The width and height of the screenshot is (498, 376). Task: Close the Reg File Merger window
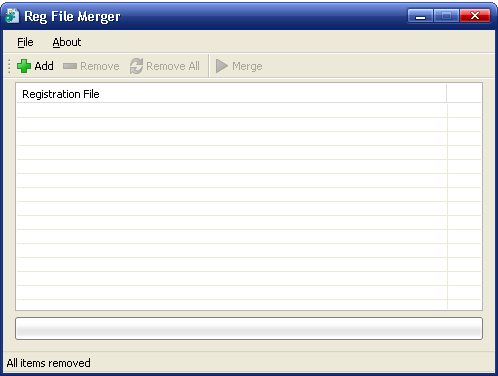(x=475, y=16)
